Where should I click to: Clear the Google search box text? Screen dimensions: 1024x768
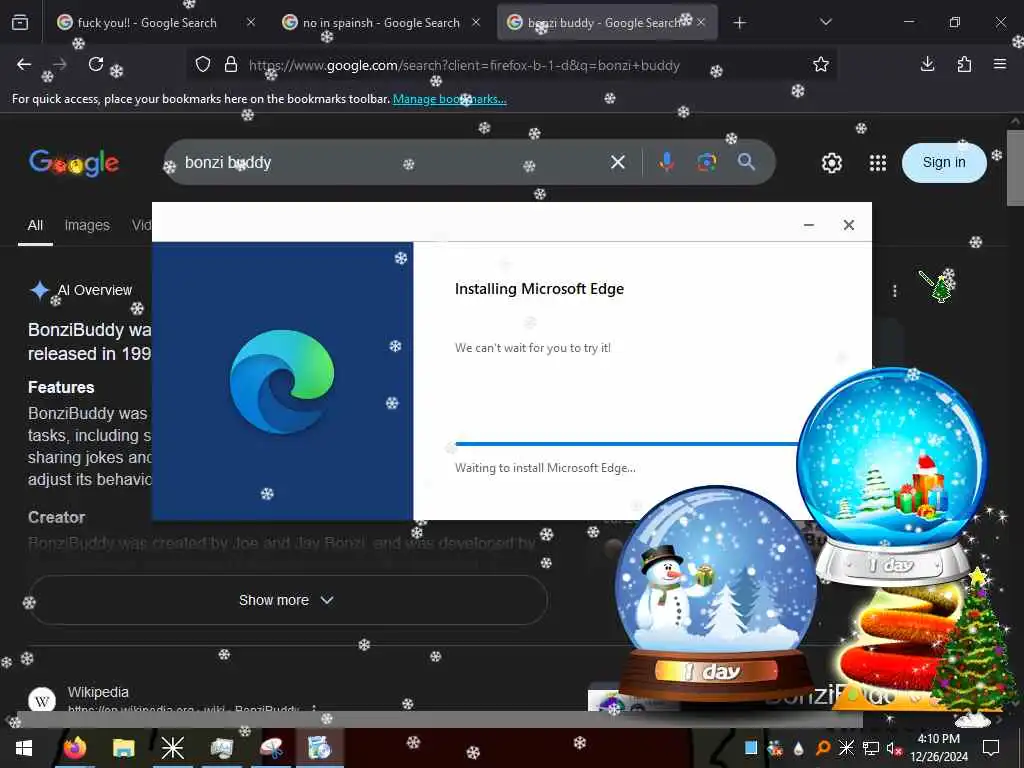(618, 162)
